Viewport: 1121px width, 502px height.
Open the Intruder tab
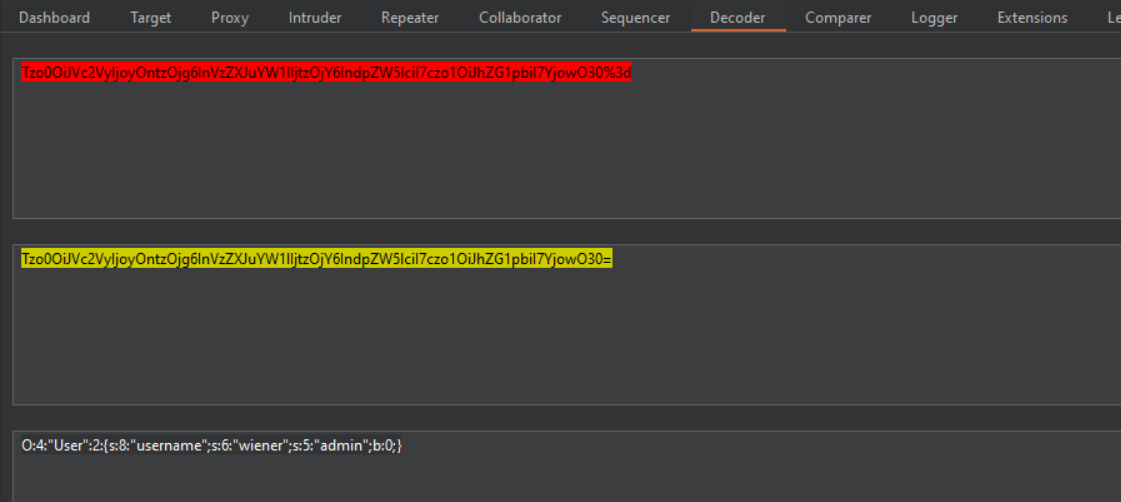point(315,18)
